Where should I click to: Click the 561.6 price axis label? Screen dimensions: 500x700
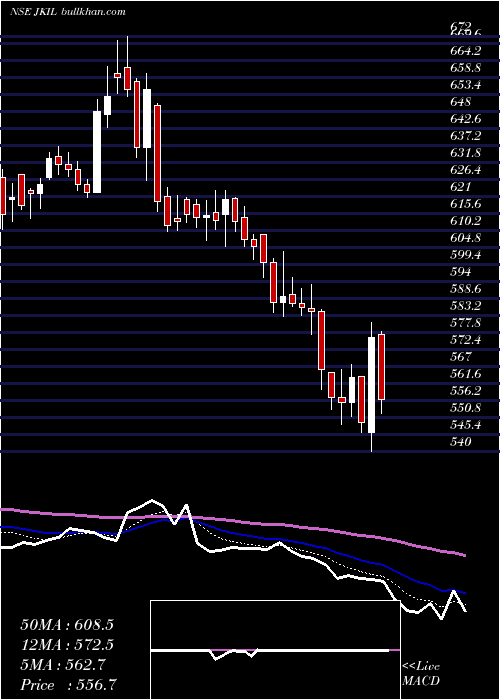point(466,374)
